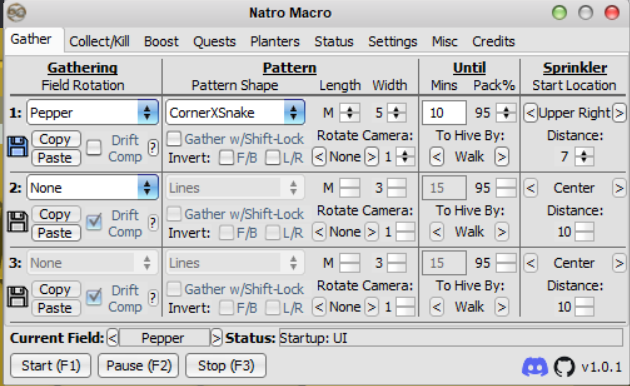Click next sprinkler location arrow beside Upper Right
This screenshot has height=386, width=630.
click(x=619, y=113)
